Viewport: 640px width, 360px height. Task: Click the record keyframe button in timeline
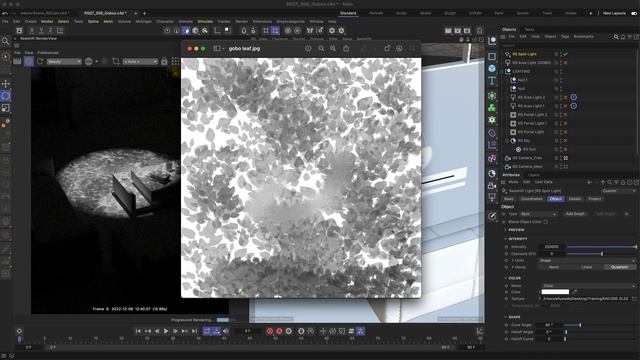coord(269,331)
